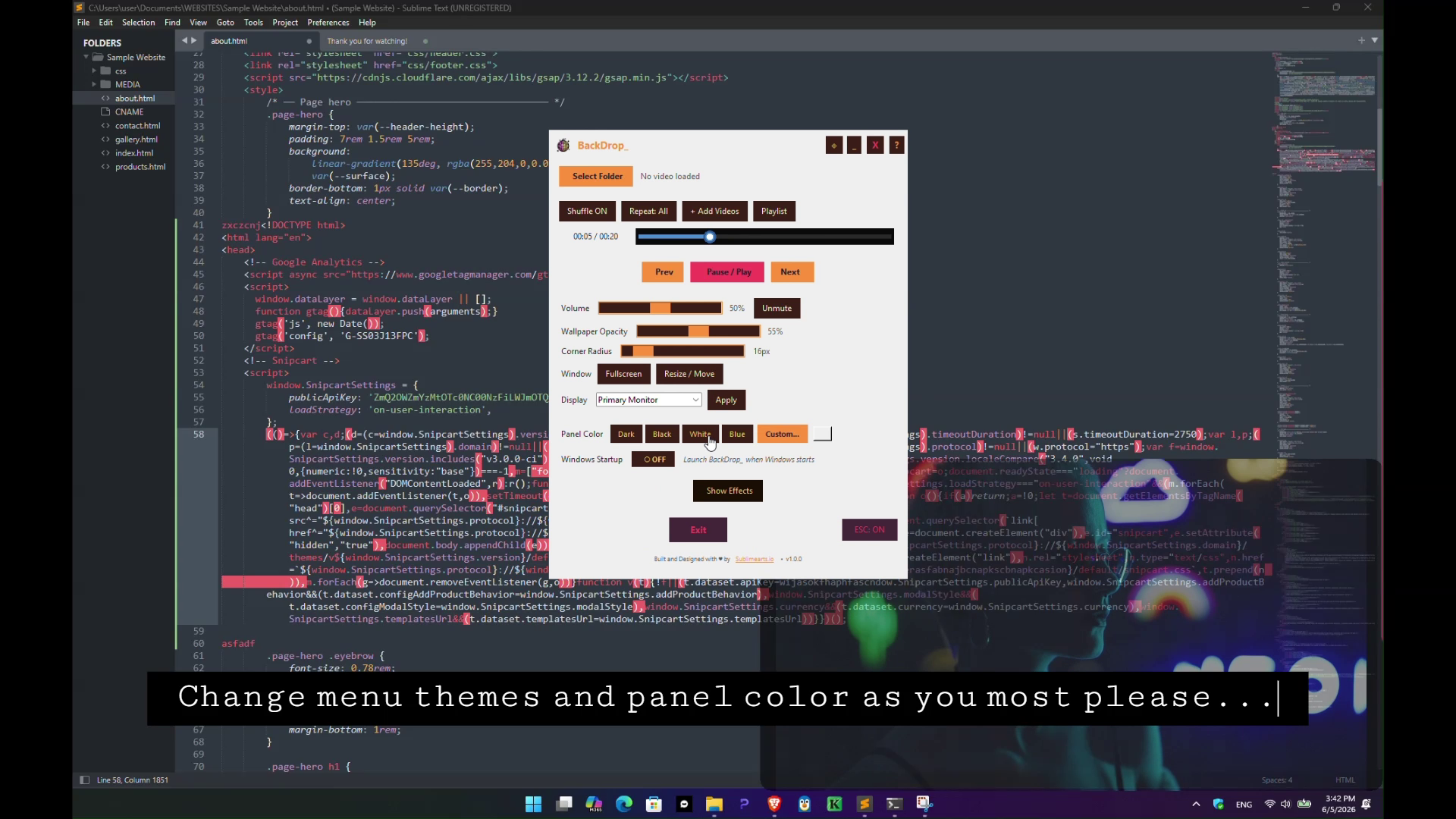Open the File menu
Viewport: 1456px width, 819px height.
83,22
